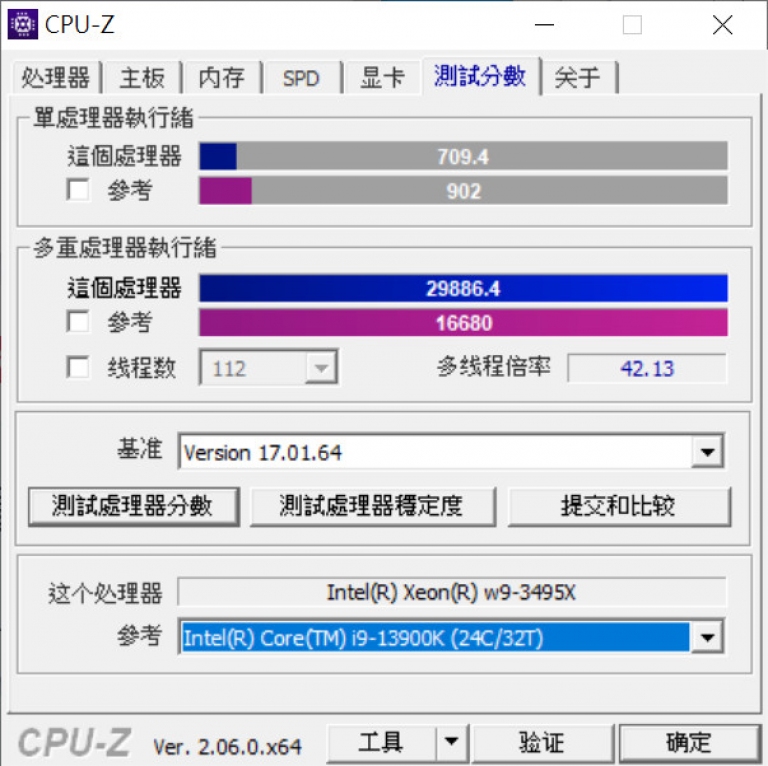Click the CPU-Z app icon in title bar
The image size is (768, 766).
pos(23,24)
